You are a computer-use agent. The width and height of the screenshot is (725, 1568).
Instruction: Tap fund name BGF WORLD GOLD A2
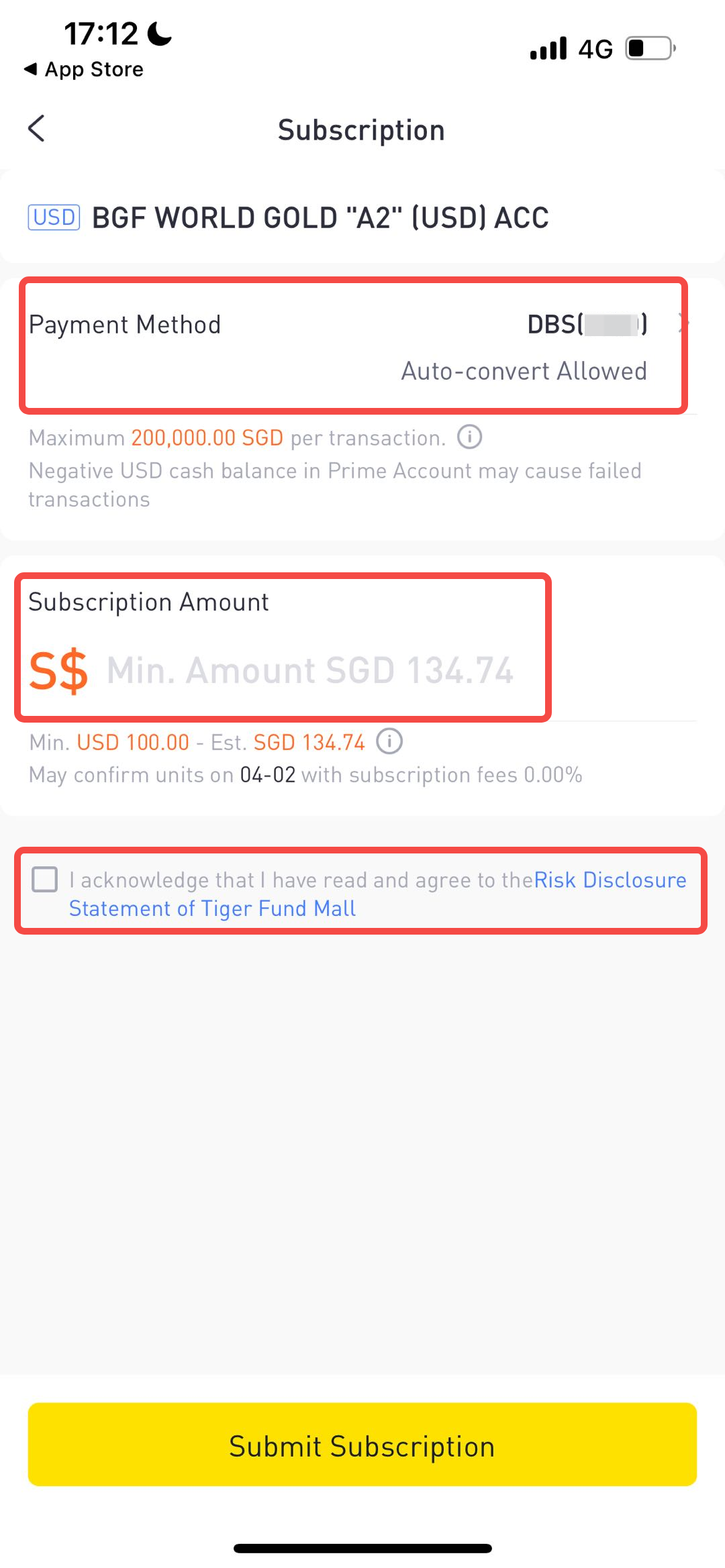pyautogui.click(x=320, y=218)
